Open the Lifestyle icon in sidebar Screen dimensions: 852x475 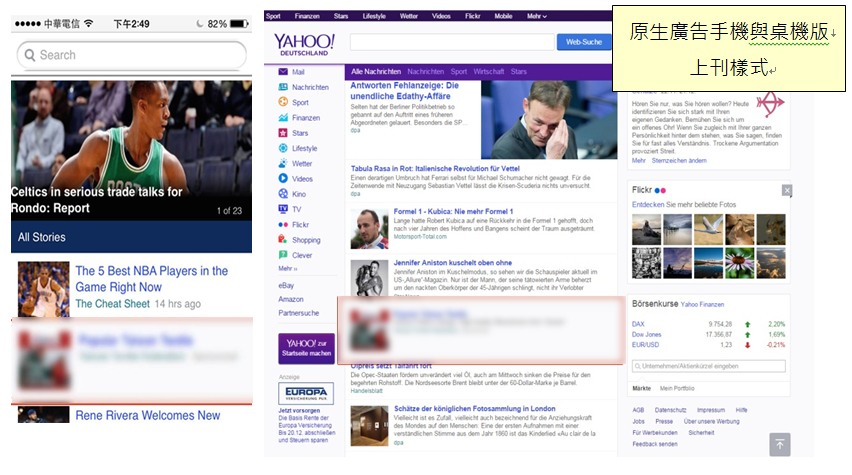pyautogui.click(x=283, y=148)
